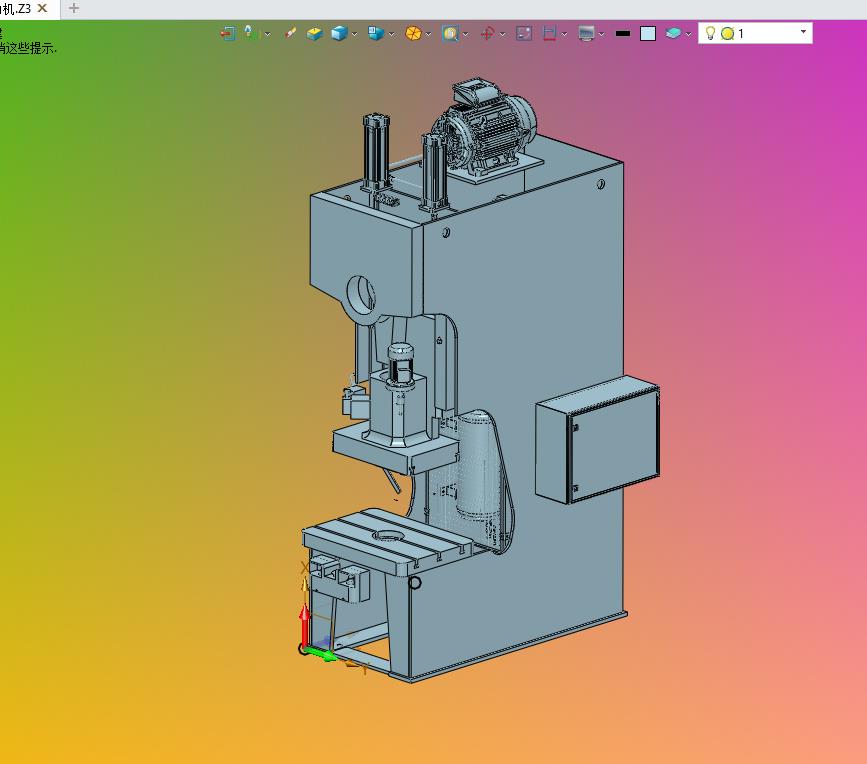The height and width of the screenshot is (764, 867).
Task: Click the yellow-topped box icon in the toolbar
Action: click(315, 34)
